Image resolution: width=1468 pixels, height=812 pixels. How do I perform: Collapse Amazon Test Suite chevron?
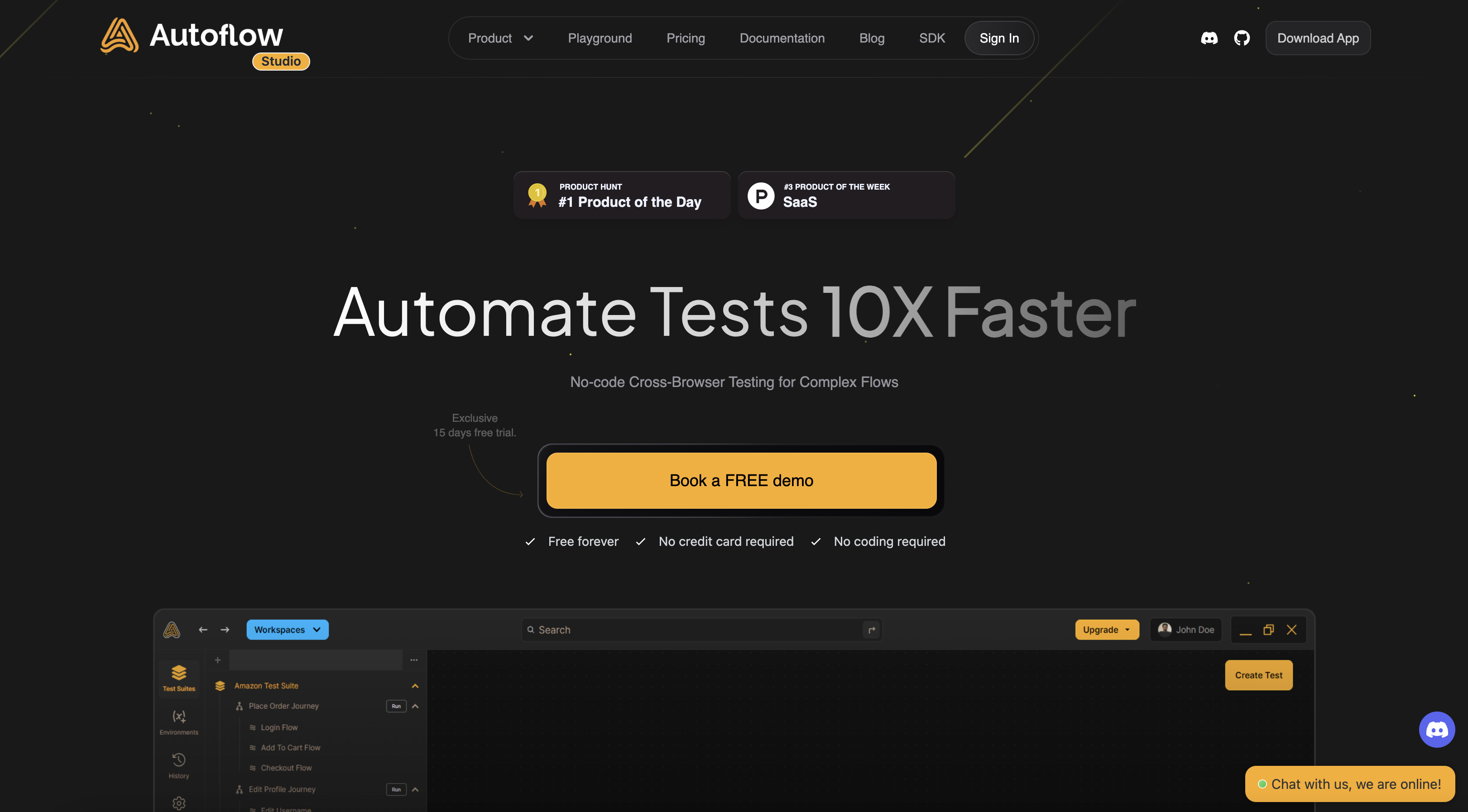415,686
